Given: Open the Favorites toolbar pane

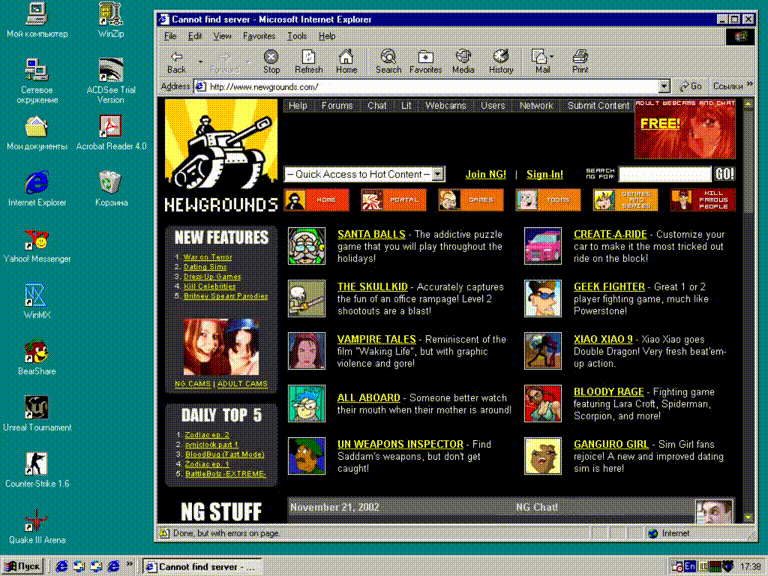Looking at the screenshot, I should click(425, 62).
